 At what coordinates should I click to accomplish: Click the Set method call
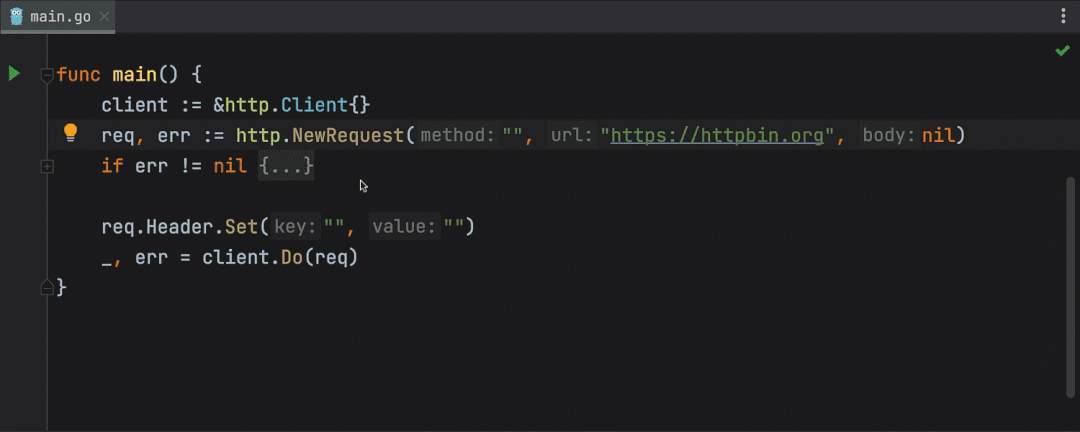[242, 227]
